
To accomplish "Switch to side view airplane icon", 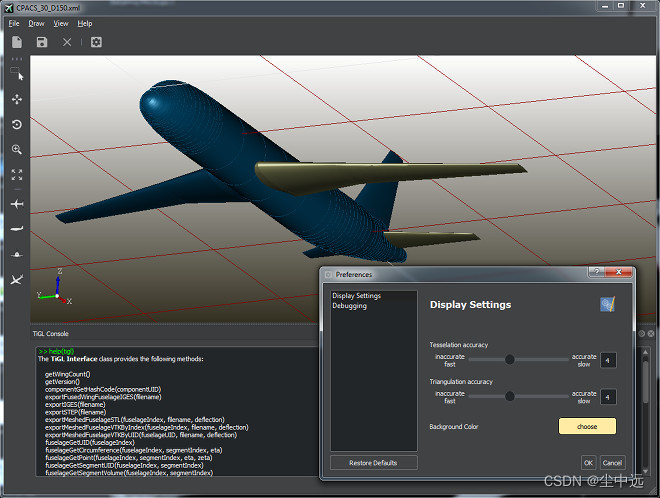I will tap(17, 229).
